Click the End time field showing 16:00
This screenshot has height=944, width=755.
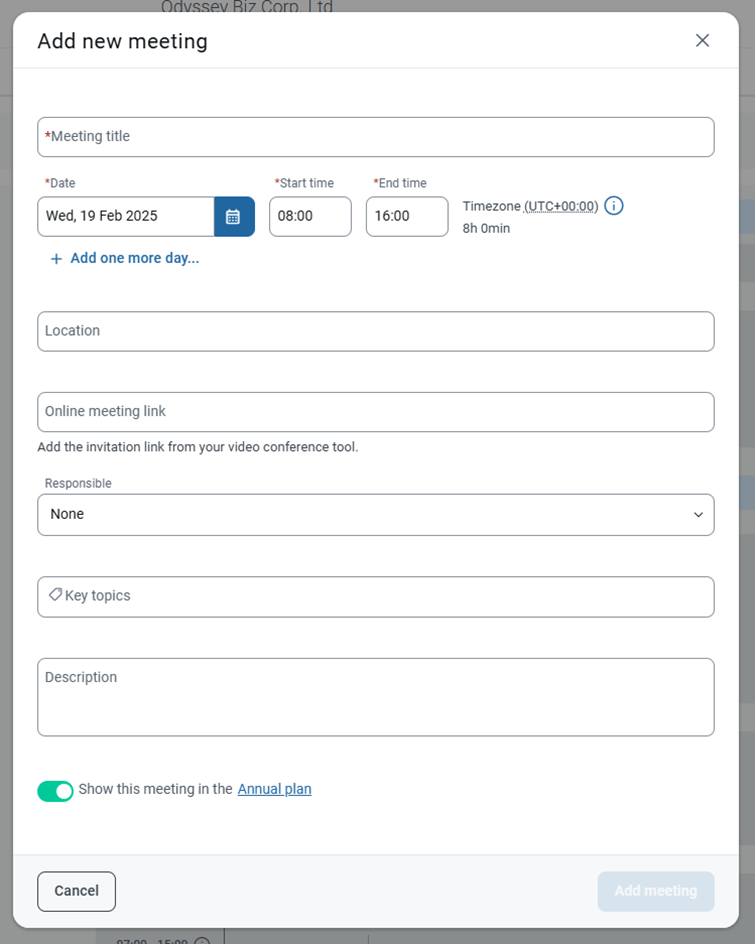tap(407, 217)
